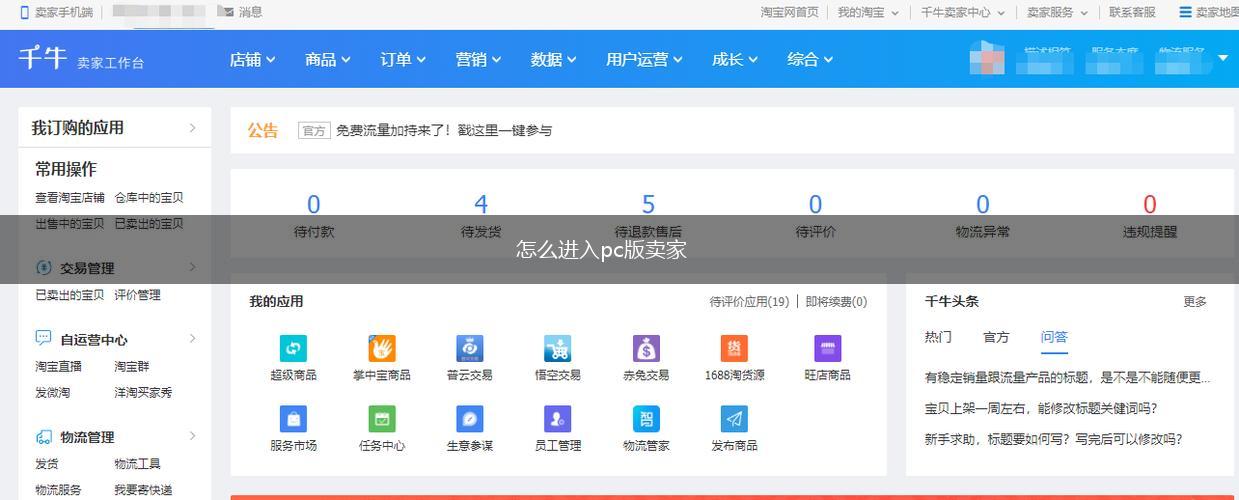The height and width of the screenshot is (500, 1239).
Task: Click the 卖家手机端 phone icon
Action: coord(24,12)
